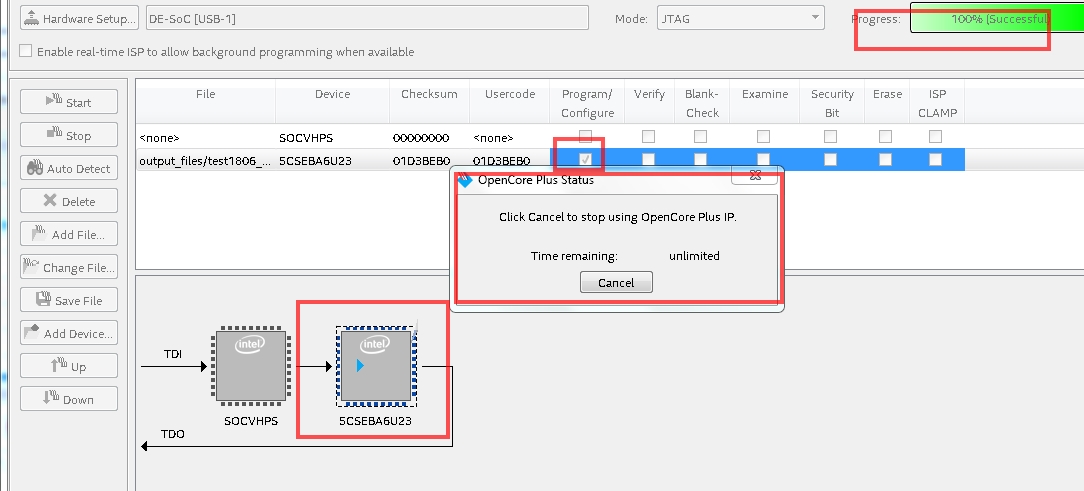Click the Verify column header
This screenshot has width=1084, height=491.
[649, 102]
